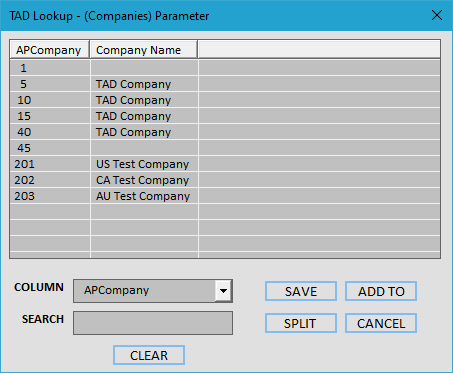Close the TAD Lookup dialog
This screenshot has height=373, width=453.
tap(437, 15)
